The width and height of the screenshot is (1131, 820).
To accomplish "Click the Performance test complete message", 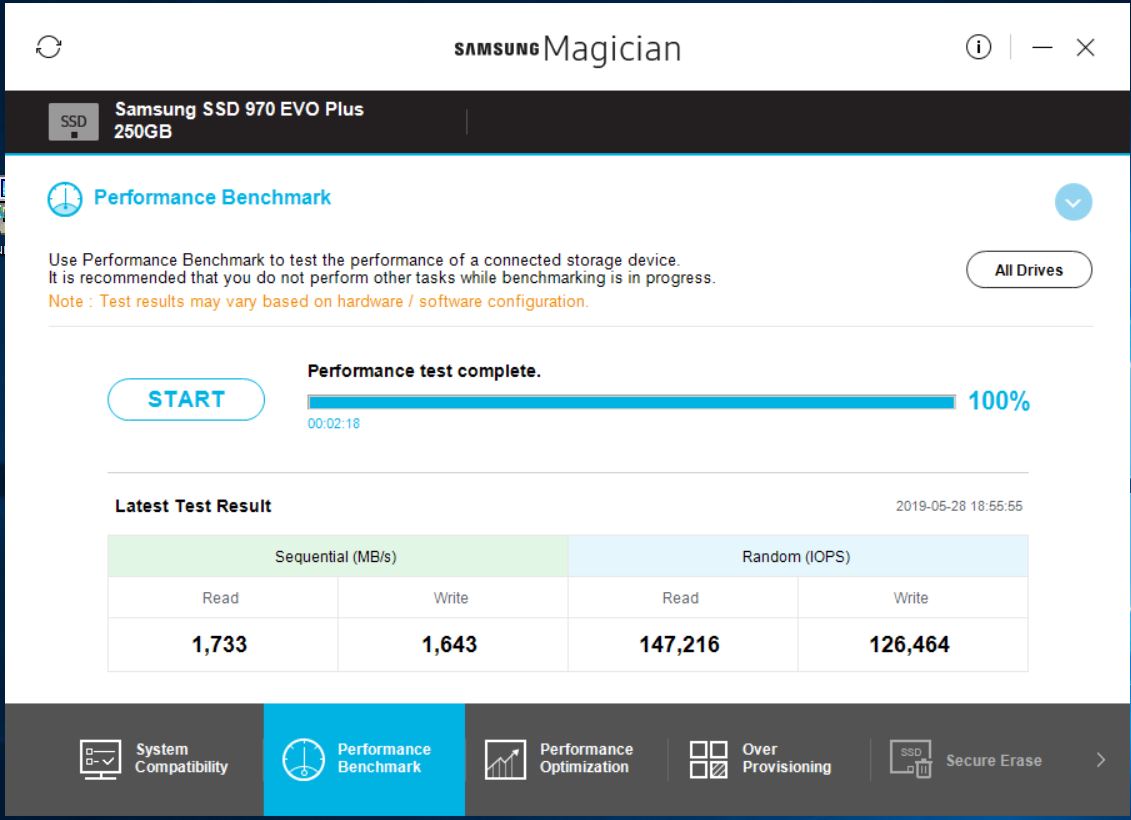I will [424, 371].
